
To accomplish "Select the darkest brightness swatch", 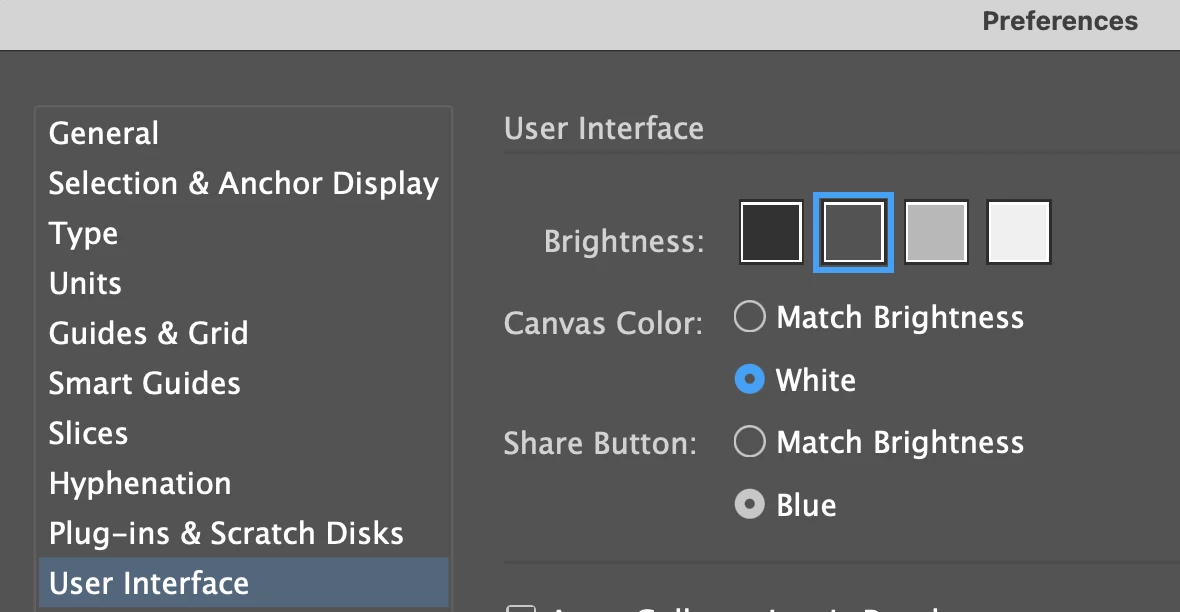I will point(771,233).
